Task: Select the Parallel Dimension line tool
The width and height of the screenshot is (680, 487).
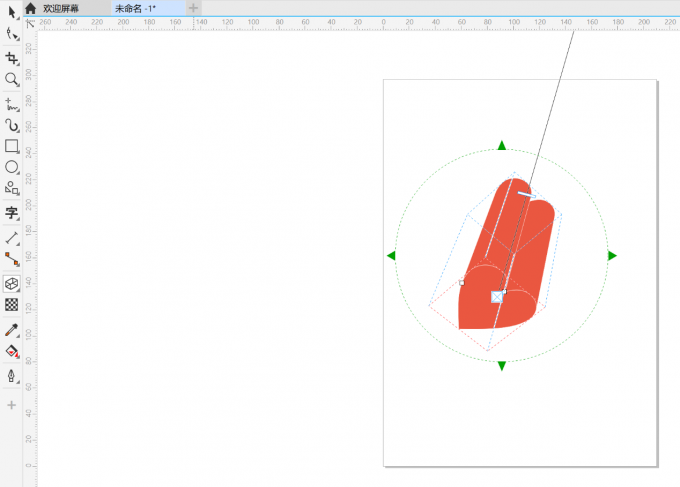Action: (12, 238)
